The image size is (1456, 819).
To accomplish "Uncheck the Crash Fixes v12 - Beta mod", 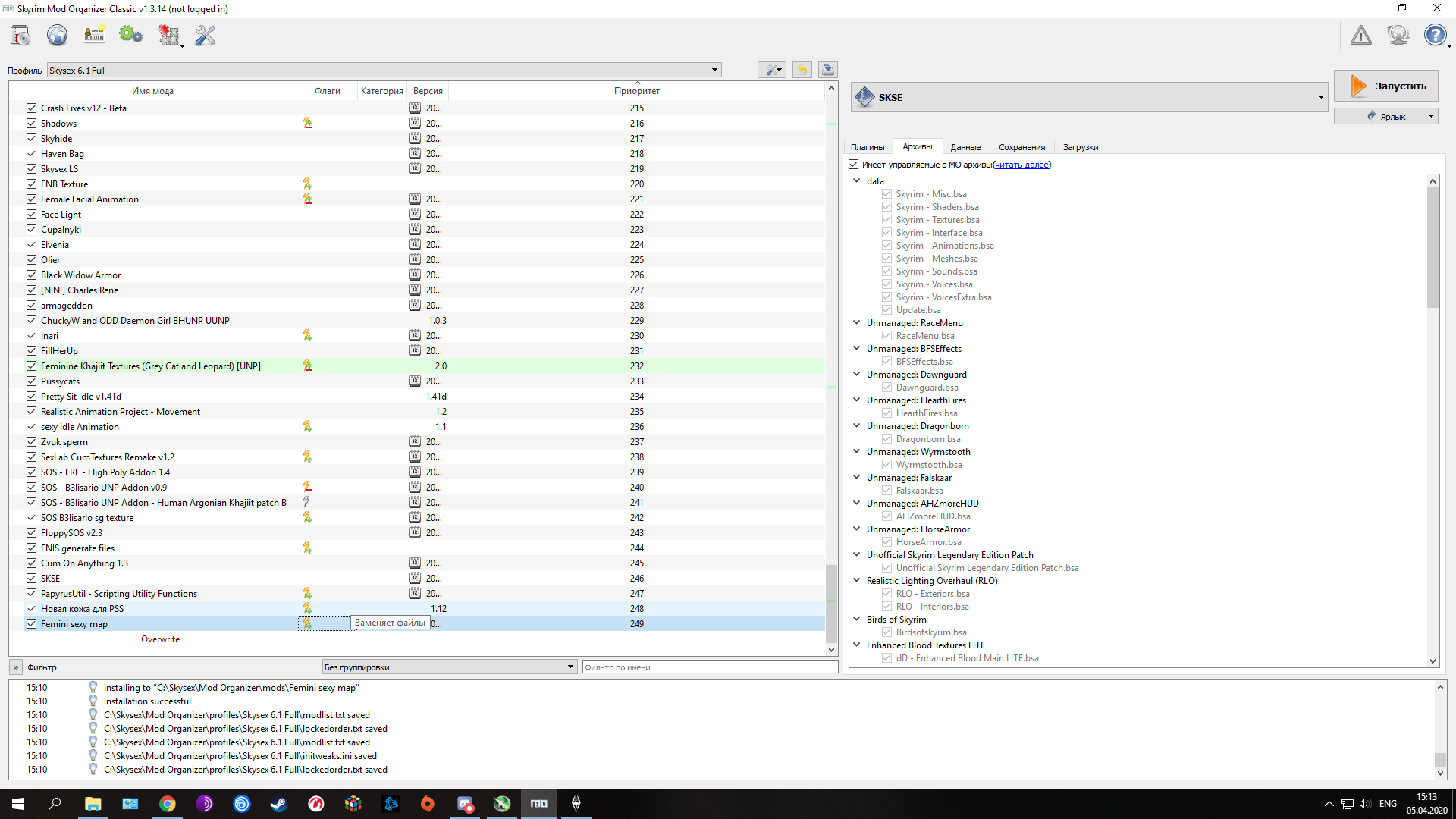I will [x=31, y=108].
